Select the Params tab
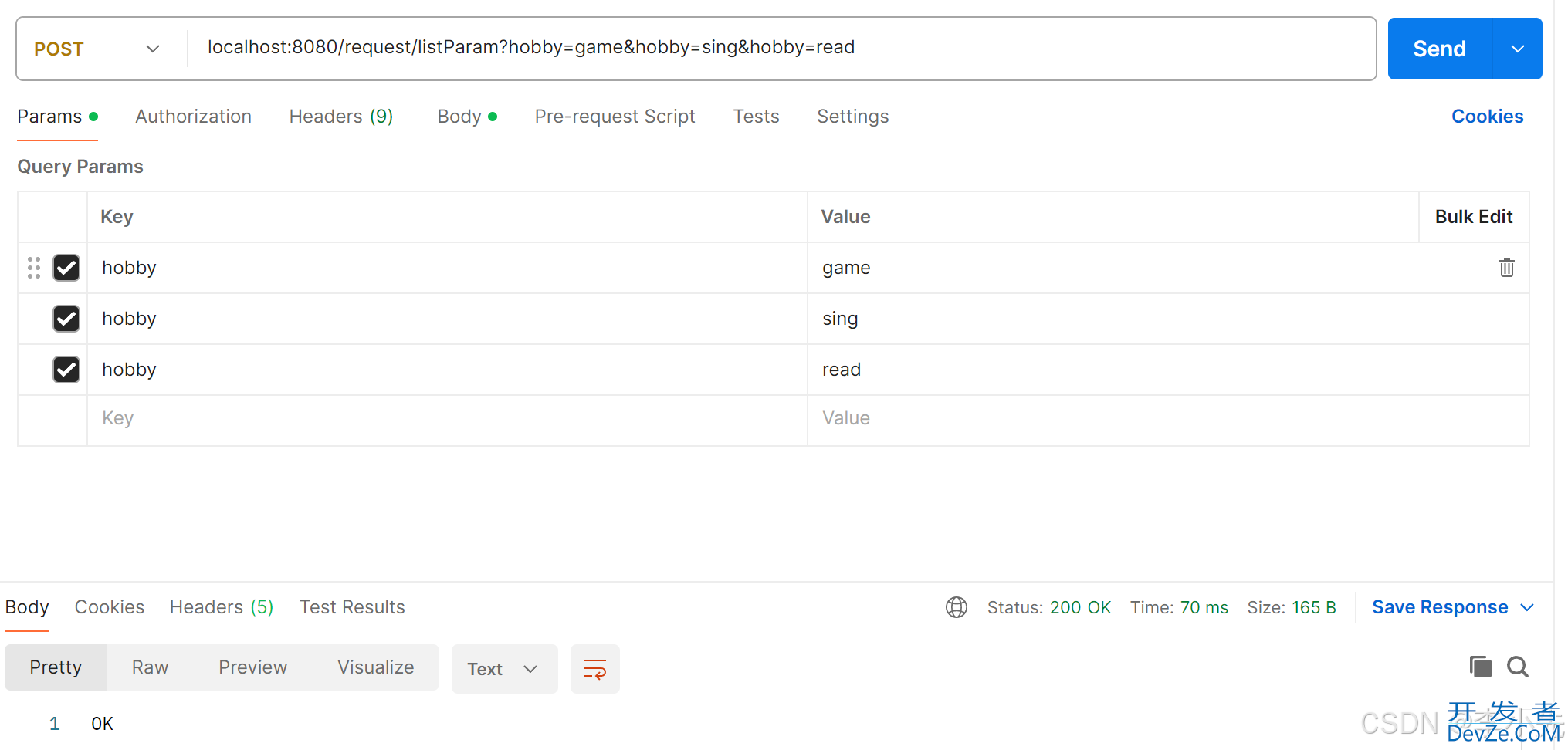Image resolution: width=1568 pixels, height=750 pixels. (57, 117)
